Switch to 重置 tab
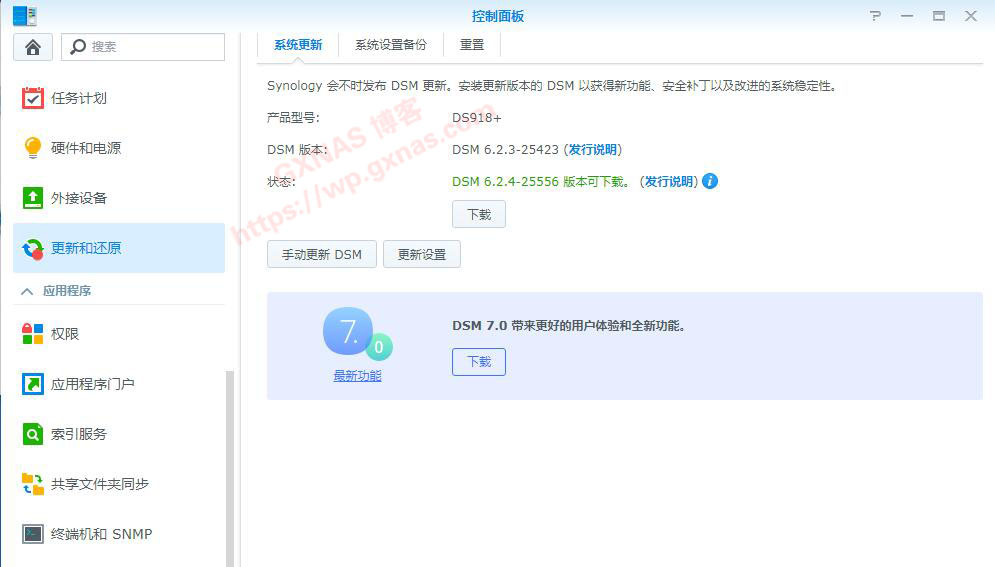This screenshot has height=567, width=995. (472, 45)
